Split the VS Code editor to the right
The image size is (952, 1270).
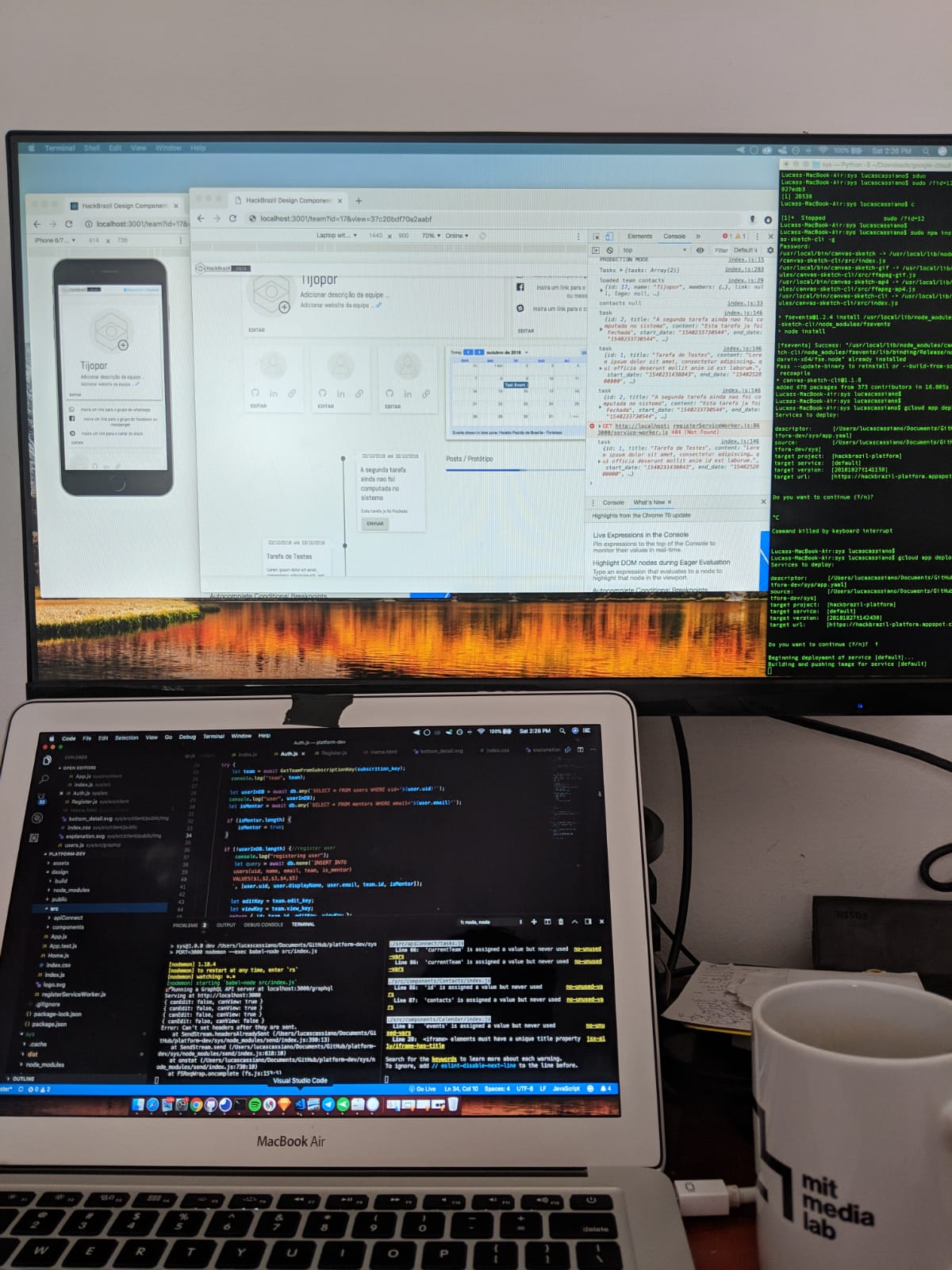pos(580,749)
